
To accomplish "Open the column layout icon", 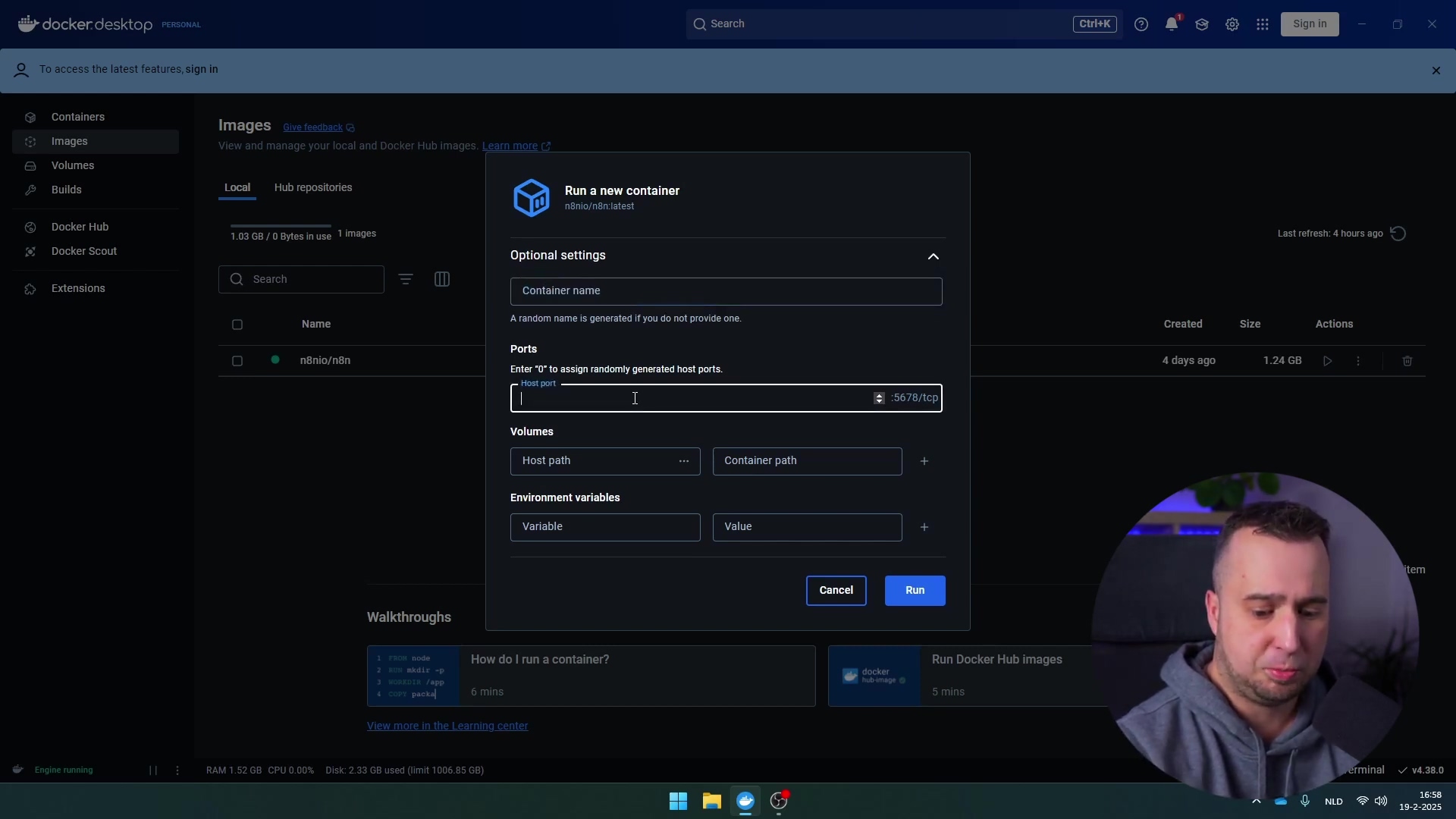I will [x=442, y=280].
